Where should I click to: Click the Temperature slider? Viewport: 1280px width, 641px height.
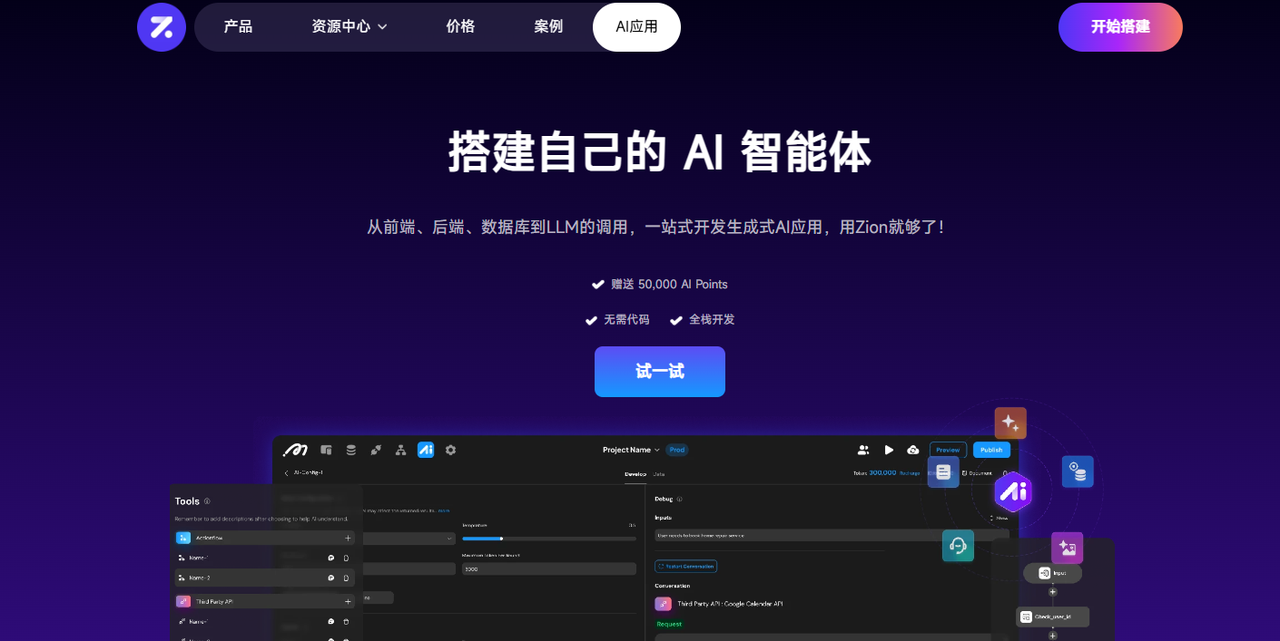tap(549, 539)
